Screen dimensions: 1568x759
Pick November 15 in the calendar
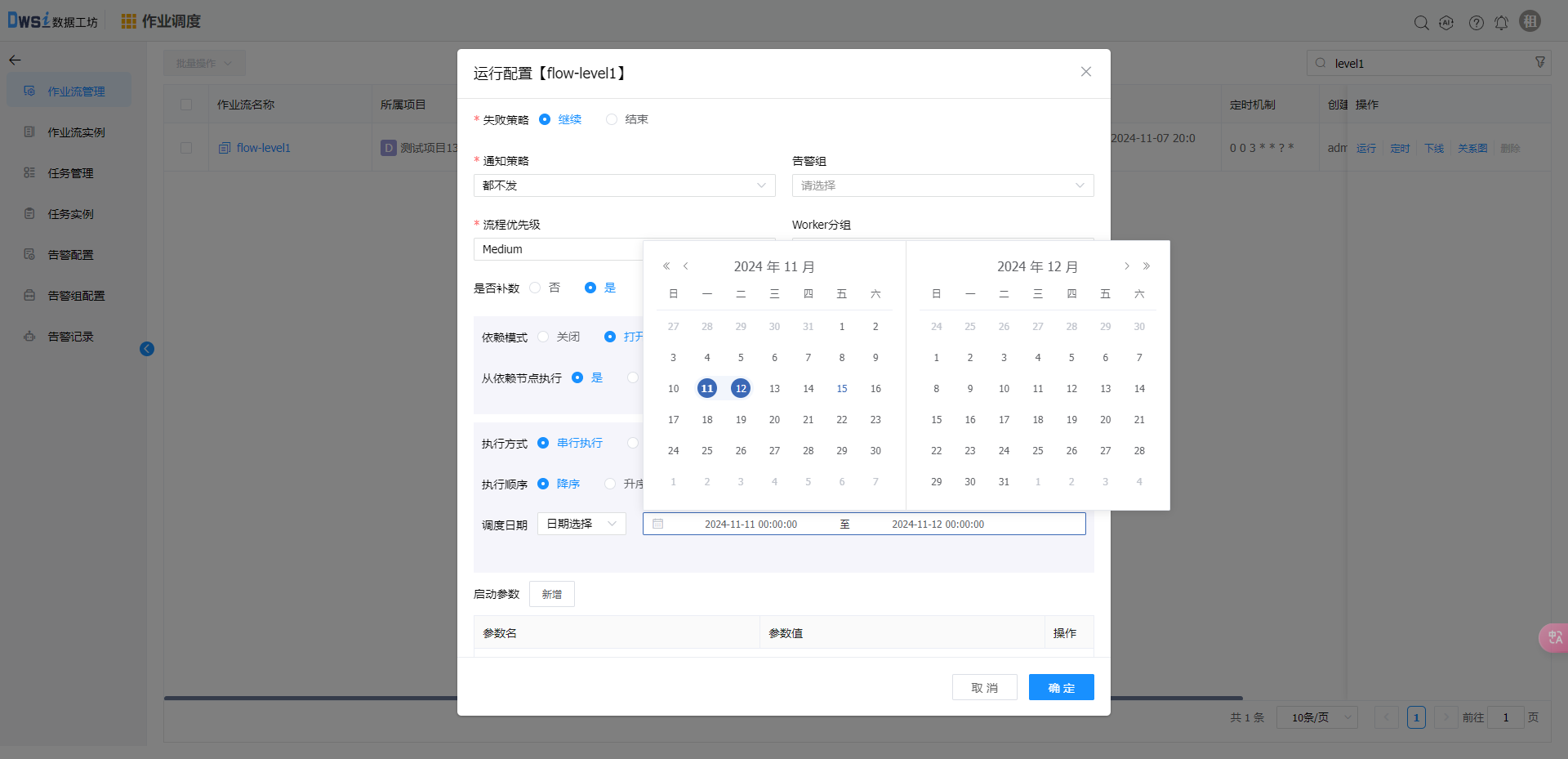pyautogui.click(x=841, y=389)
